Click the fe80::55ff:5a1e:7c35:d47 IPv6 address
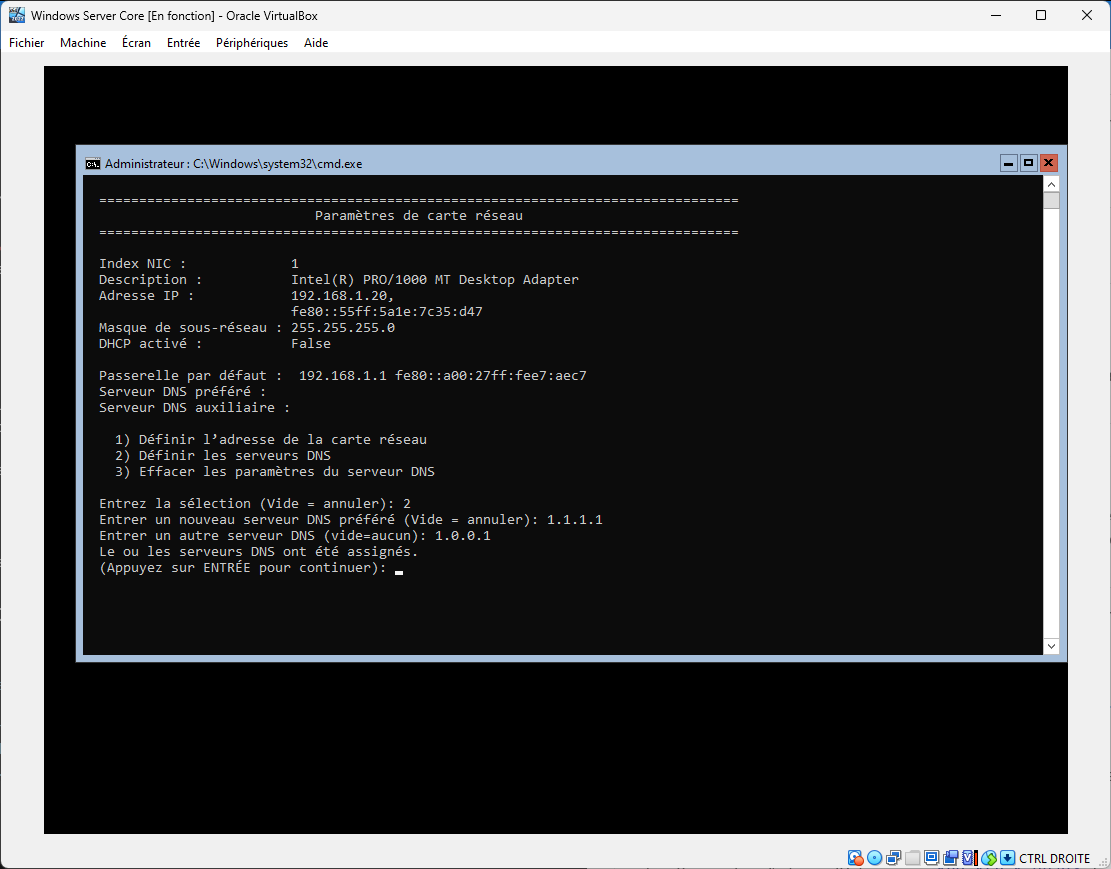The height and width of the screenshot is (869, 1111). tap(387, 312)
